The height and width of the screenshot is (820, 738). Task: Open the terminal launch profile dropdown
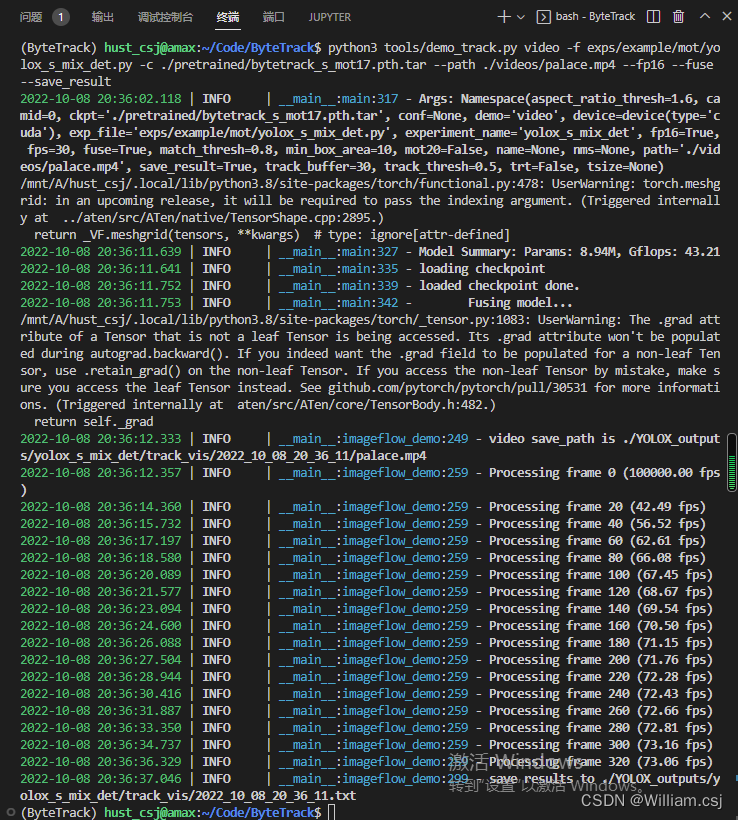522,17
